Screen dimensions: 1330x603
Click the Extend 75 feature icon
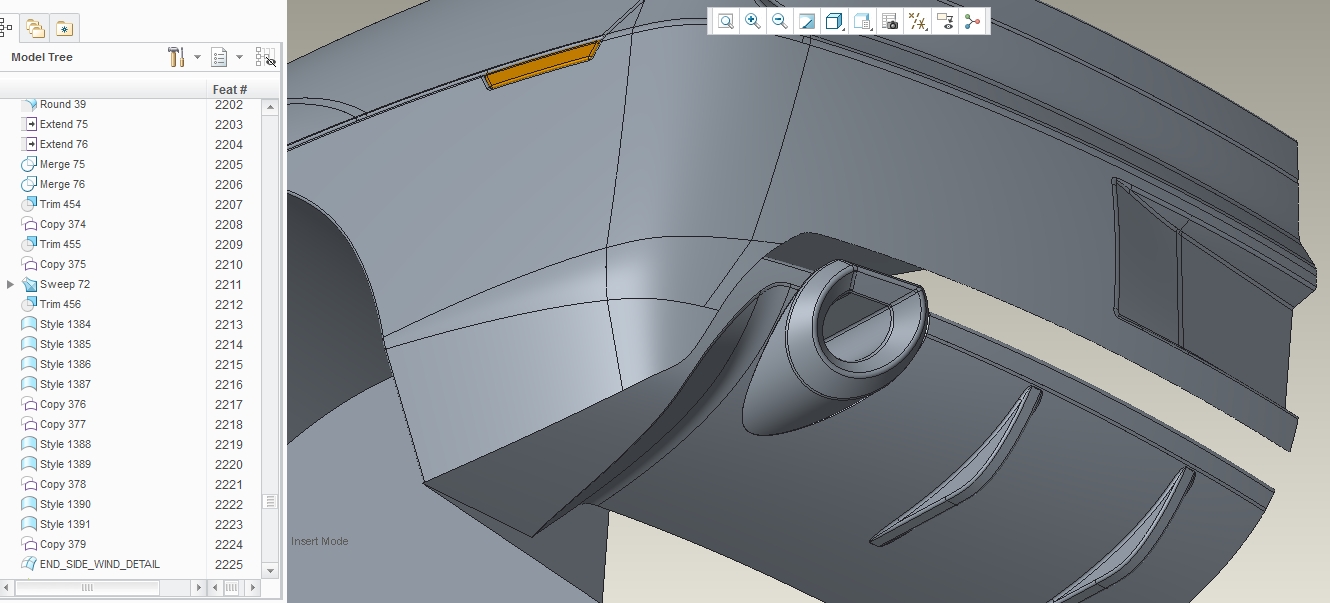29,124
